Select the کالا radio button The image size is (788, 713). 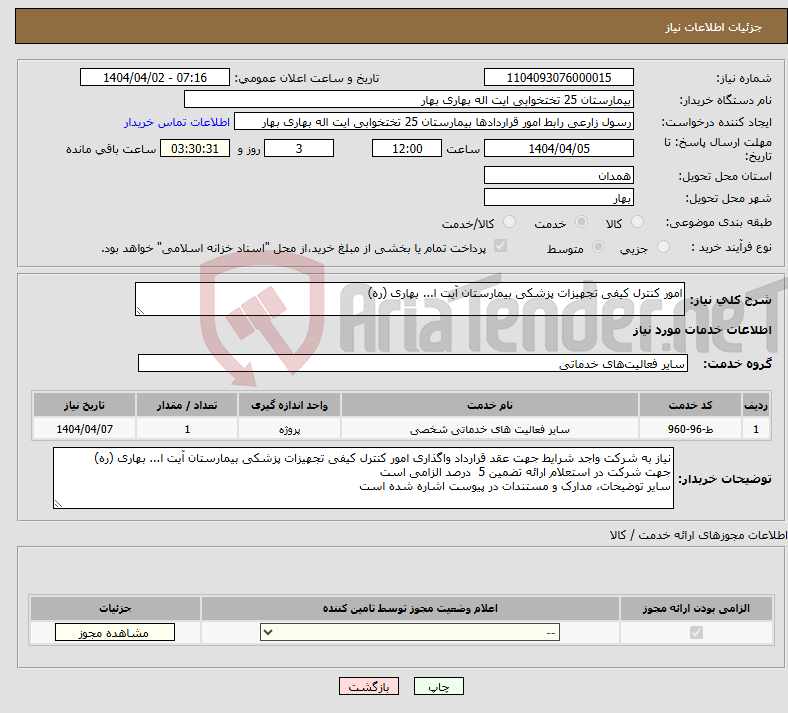(x=637, y=222)
